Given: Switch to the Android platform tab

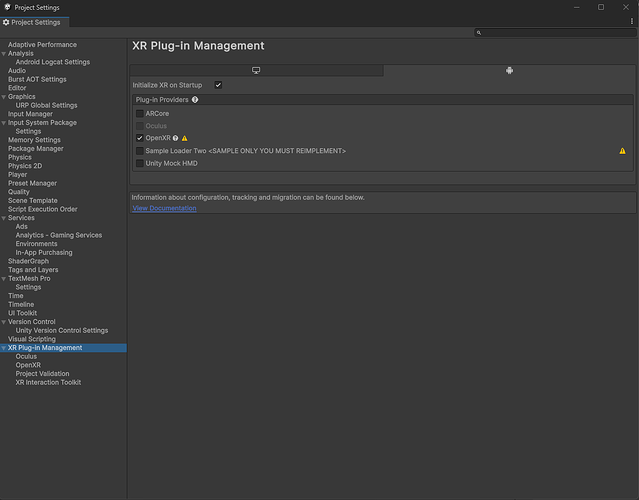Looking at the screenshot, I should (509, 71).
